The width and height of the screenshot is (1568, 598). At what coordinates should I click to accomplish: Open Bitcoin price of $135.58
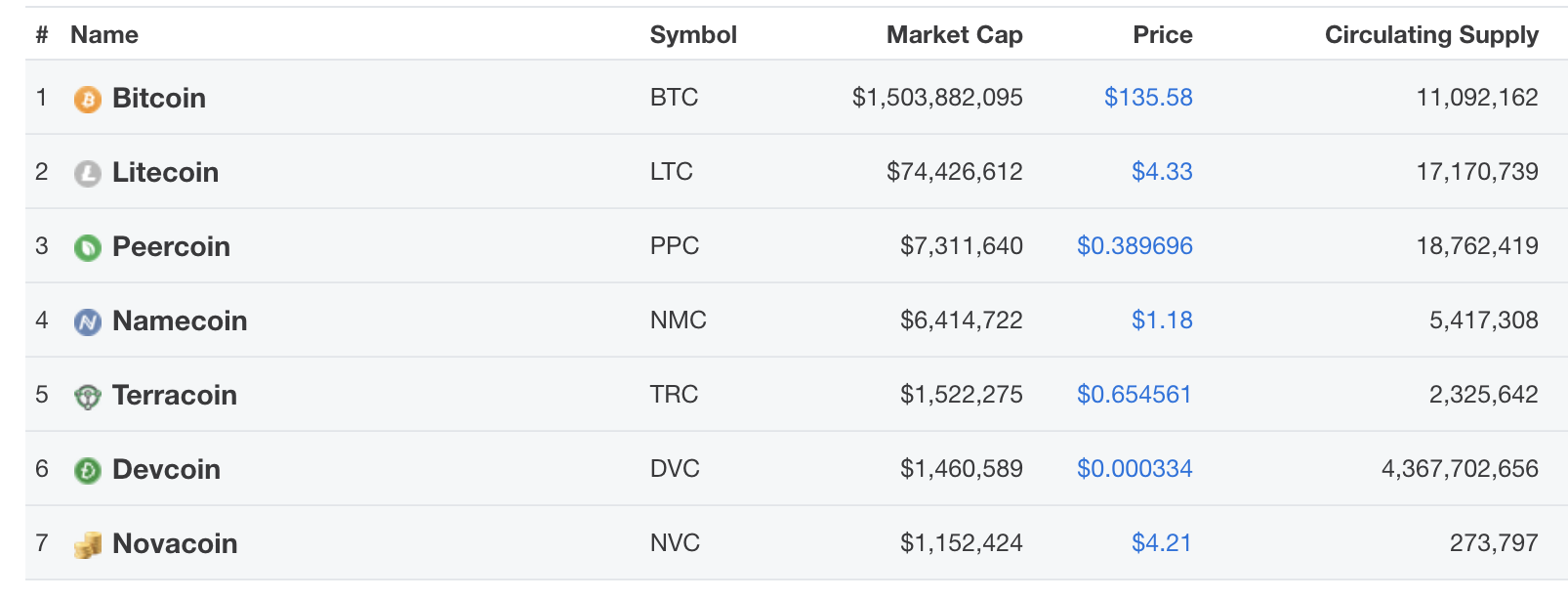[x=1148, y=98]
